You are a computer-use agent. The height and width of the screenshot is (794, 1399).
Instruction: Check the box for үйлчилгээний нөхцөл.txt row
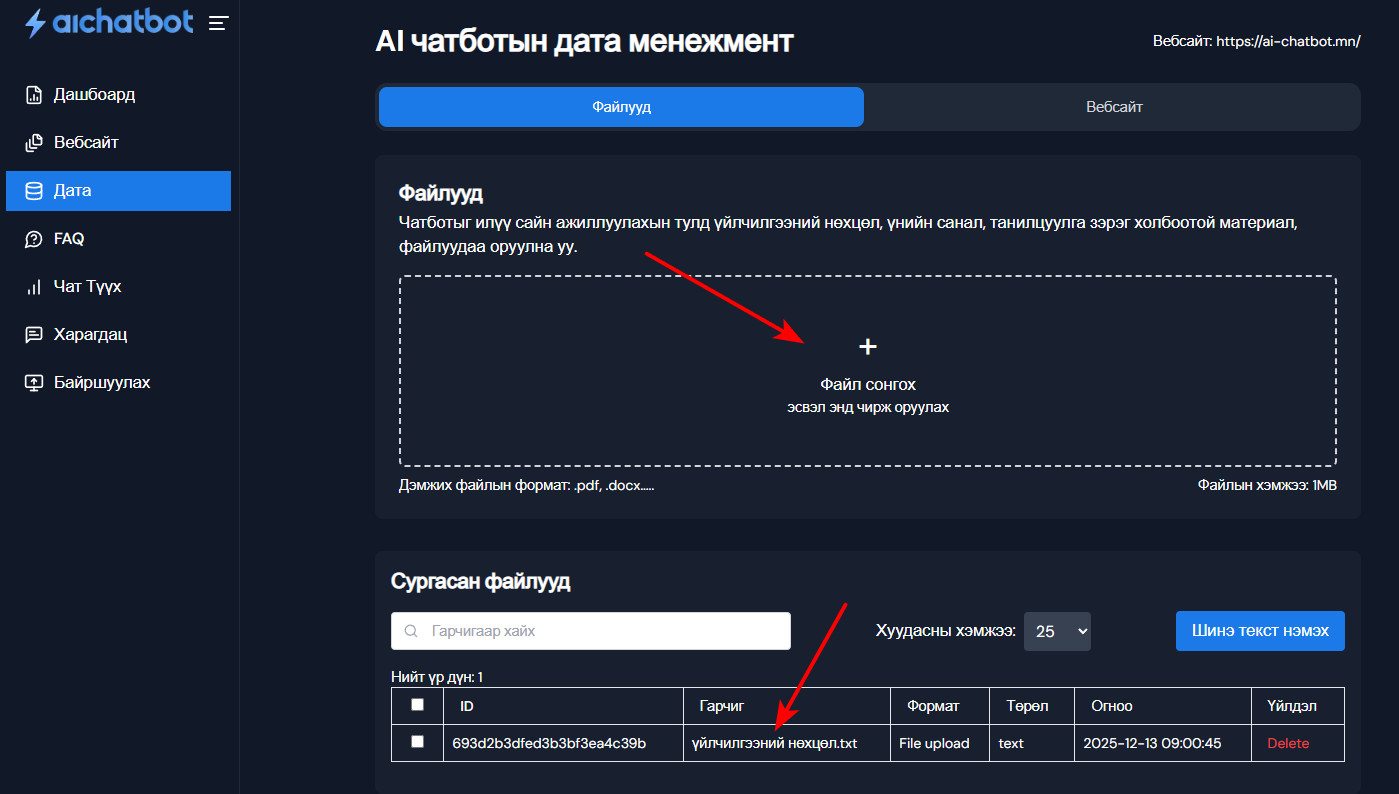pyautogui.click(x=417, y=742)
